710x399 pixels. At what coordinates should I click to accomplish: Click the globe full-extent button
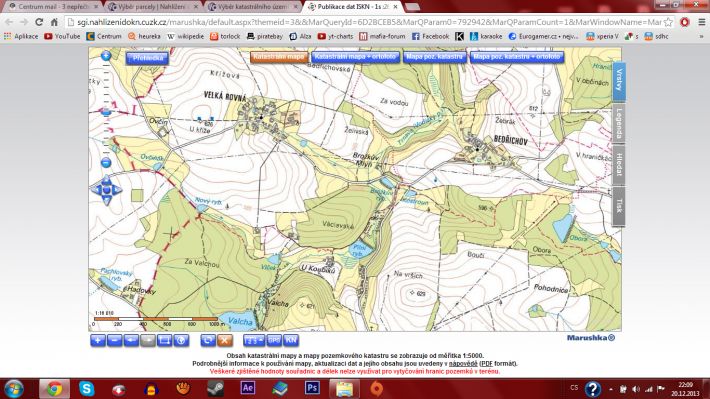click(181, 340)
